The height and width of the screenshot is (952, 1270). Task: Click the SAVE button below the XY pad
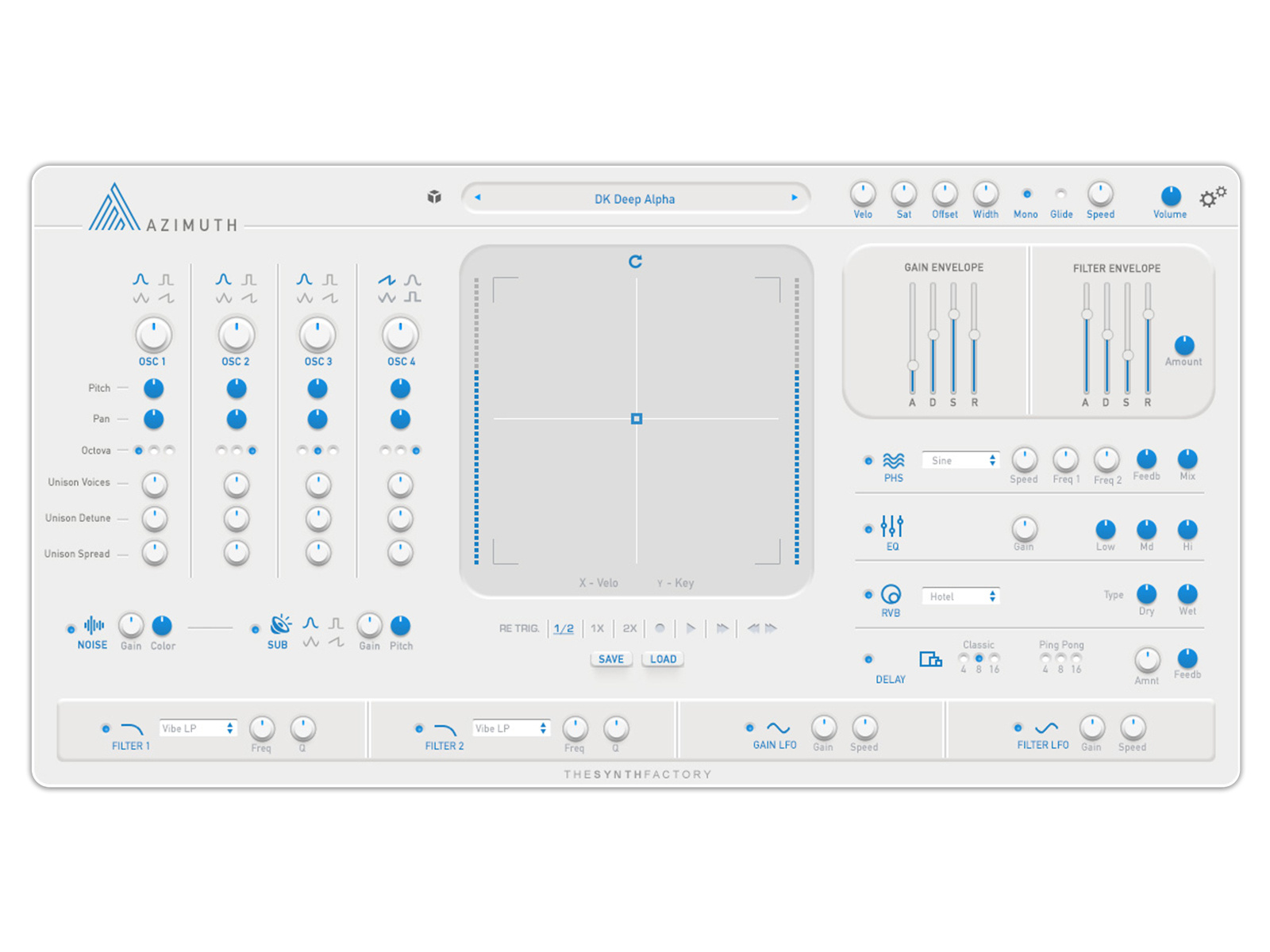point(610,658)
